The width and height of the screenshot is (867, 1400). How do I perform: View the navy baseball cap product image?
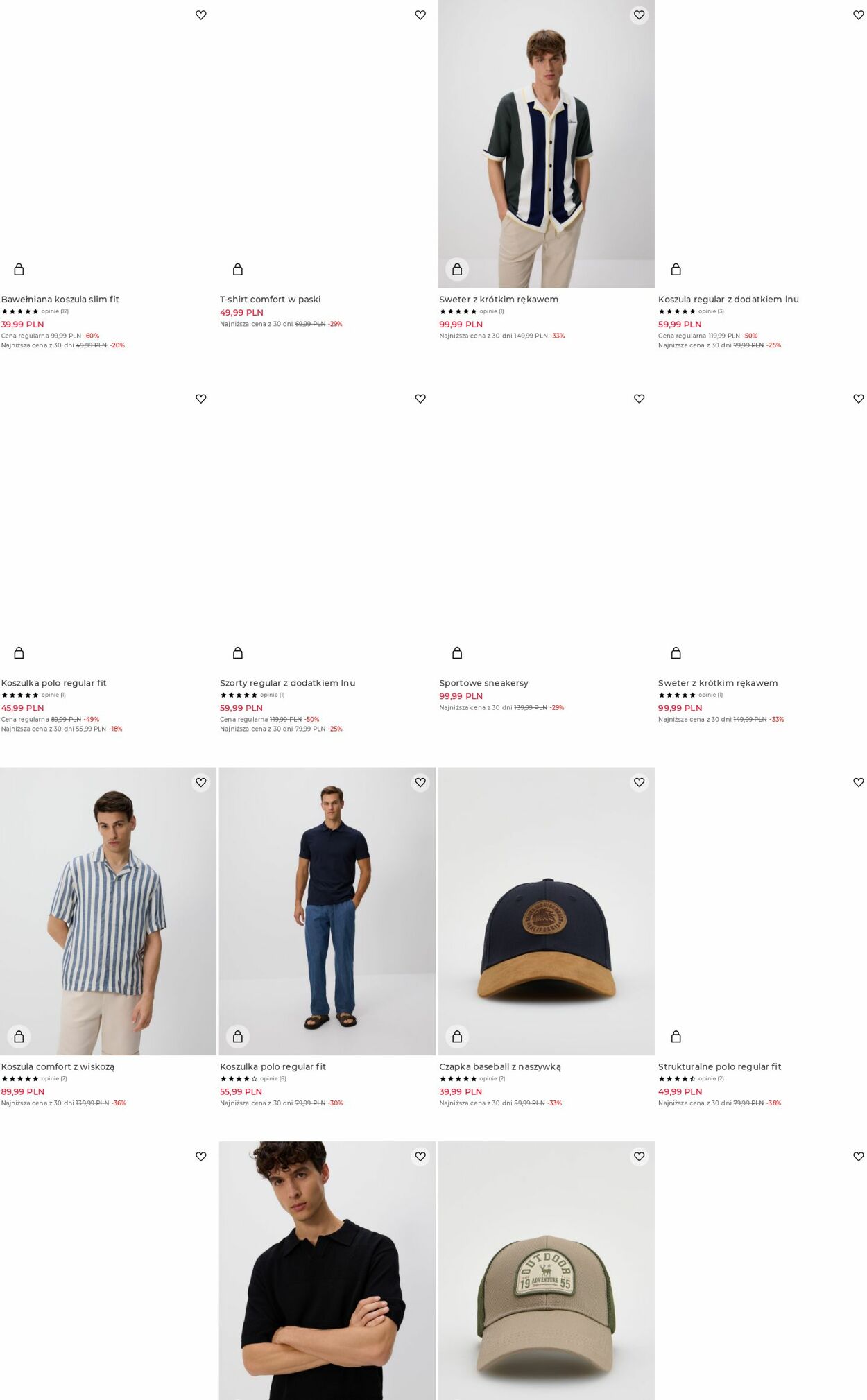(546, 911)
